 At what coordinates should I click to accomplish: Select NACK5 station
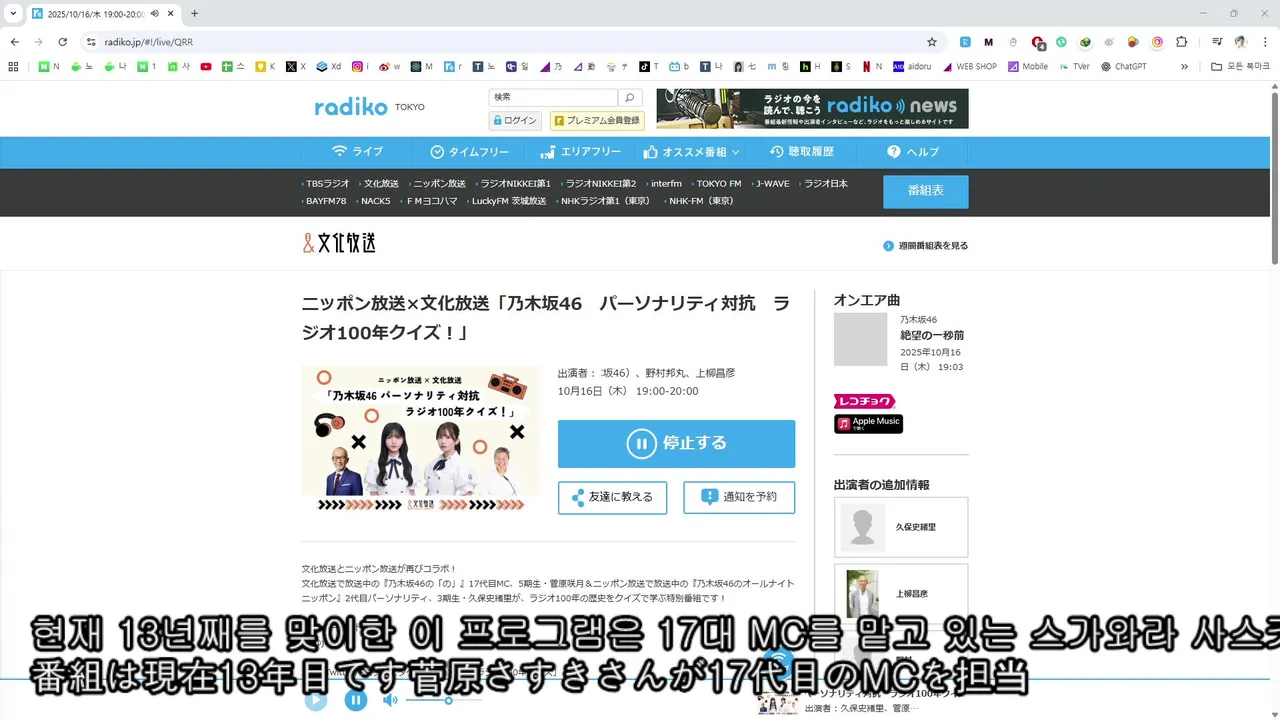point(374,201)
